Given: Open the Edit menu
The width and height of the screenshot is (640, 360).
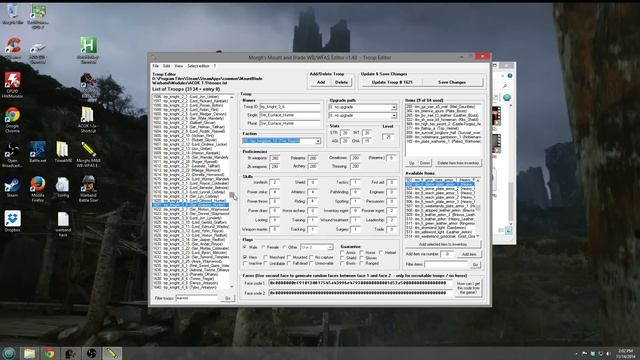Looking at the screenshot, I should 167,66.
